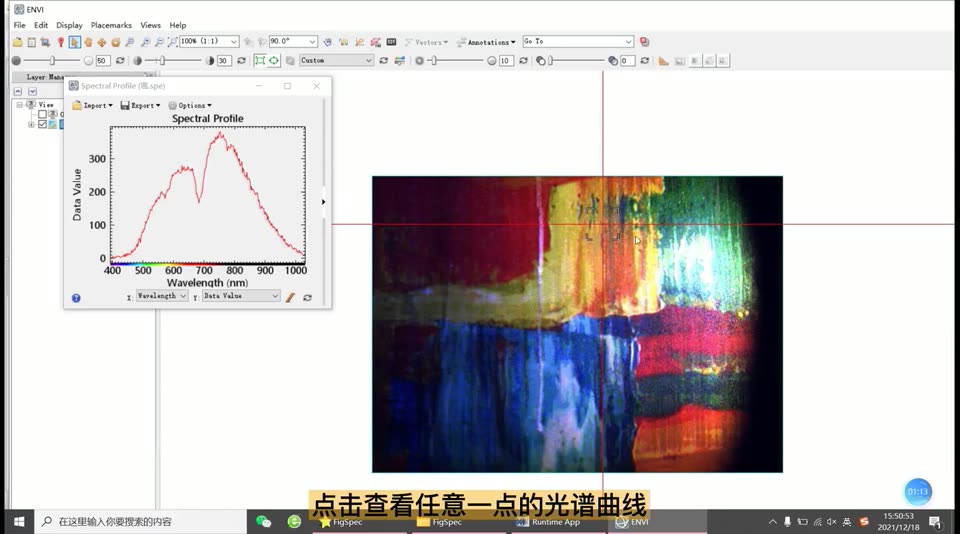Collapse the View tree node
Image resolution: width=960 pixels, height=534 pixels.
point(20,105)
